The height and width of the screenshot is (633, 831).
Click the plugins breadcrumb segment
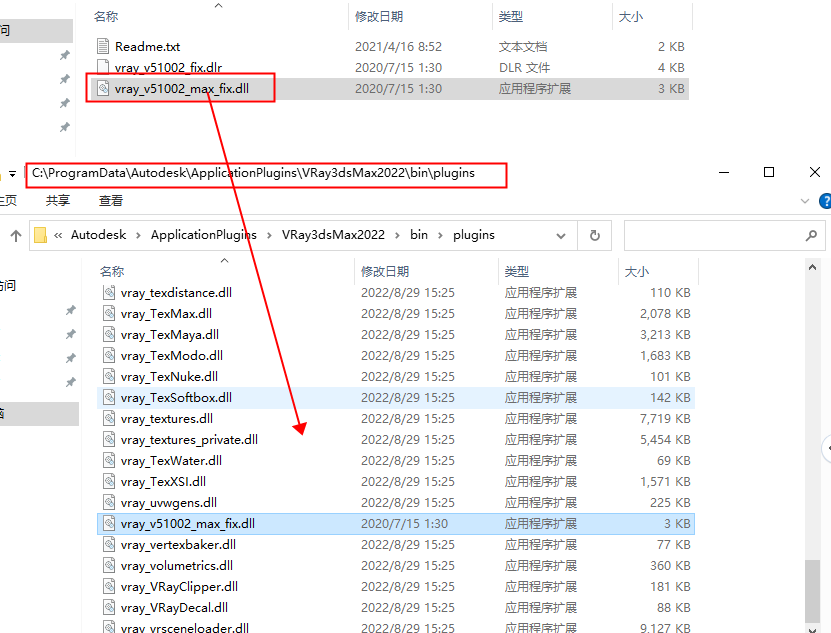point(474,235)
